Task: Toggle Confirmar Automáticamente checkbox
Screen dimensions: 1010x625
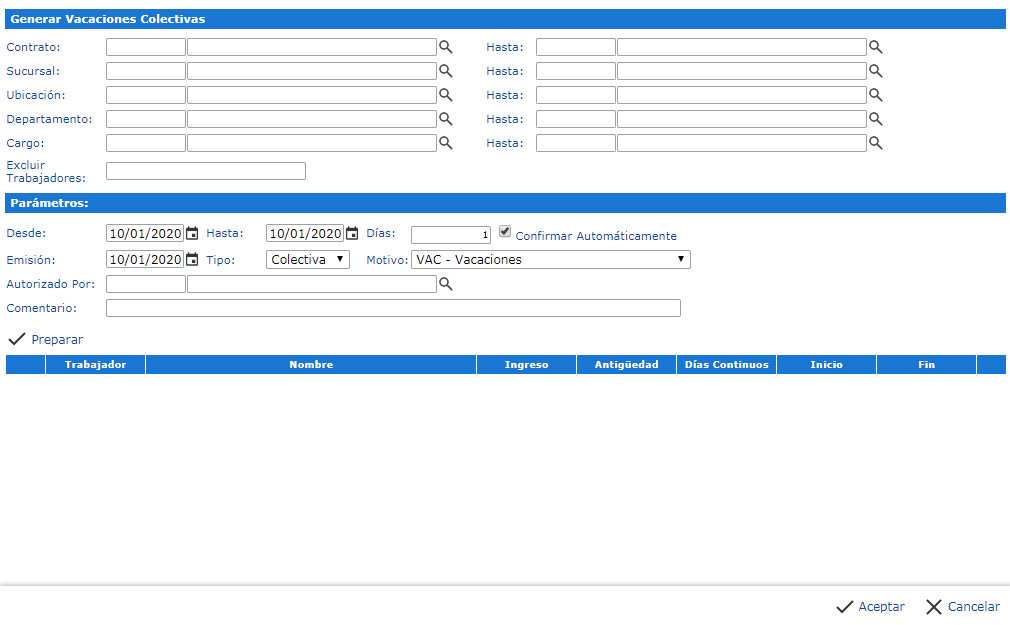Action: point(505,231)
